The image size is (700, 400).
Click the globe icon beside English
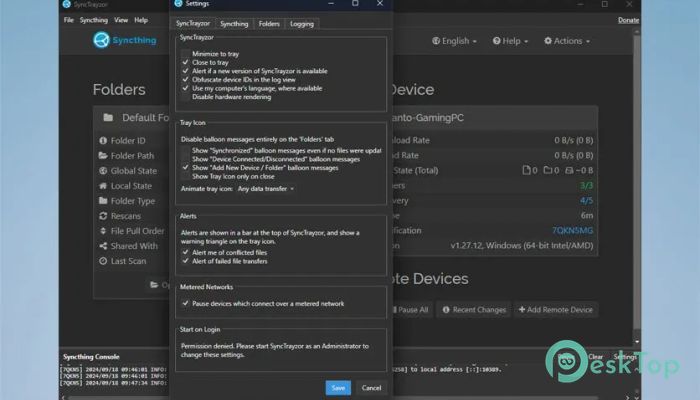436,41
